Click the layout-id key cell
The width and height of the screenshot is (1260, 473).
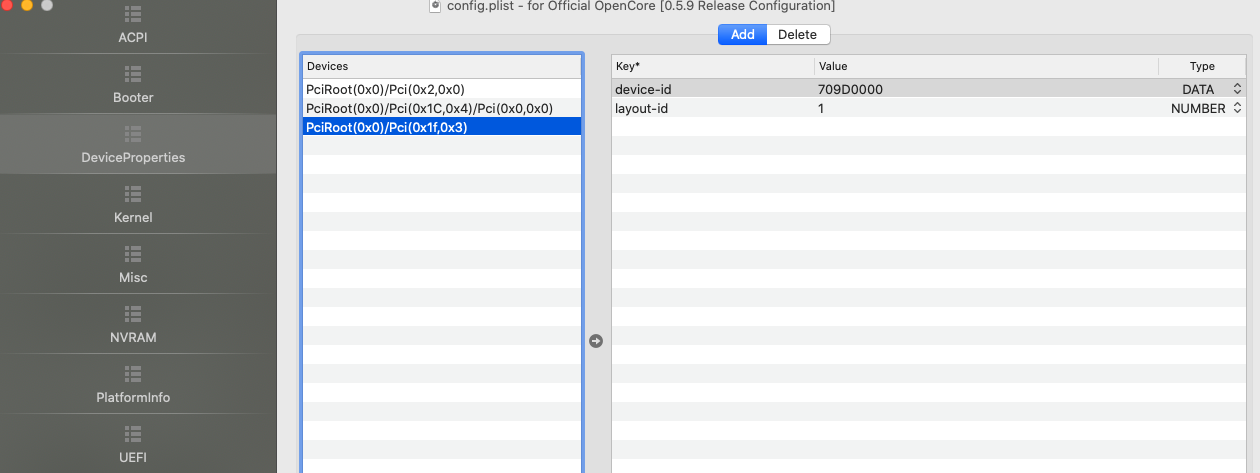[x=641, y=108]
